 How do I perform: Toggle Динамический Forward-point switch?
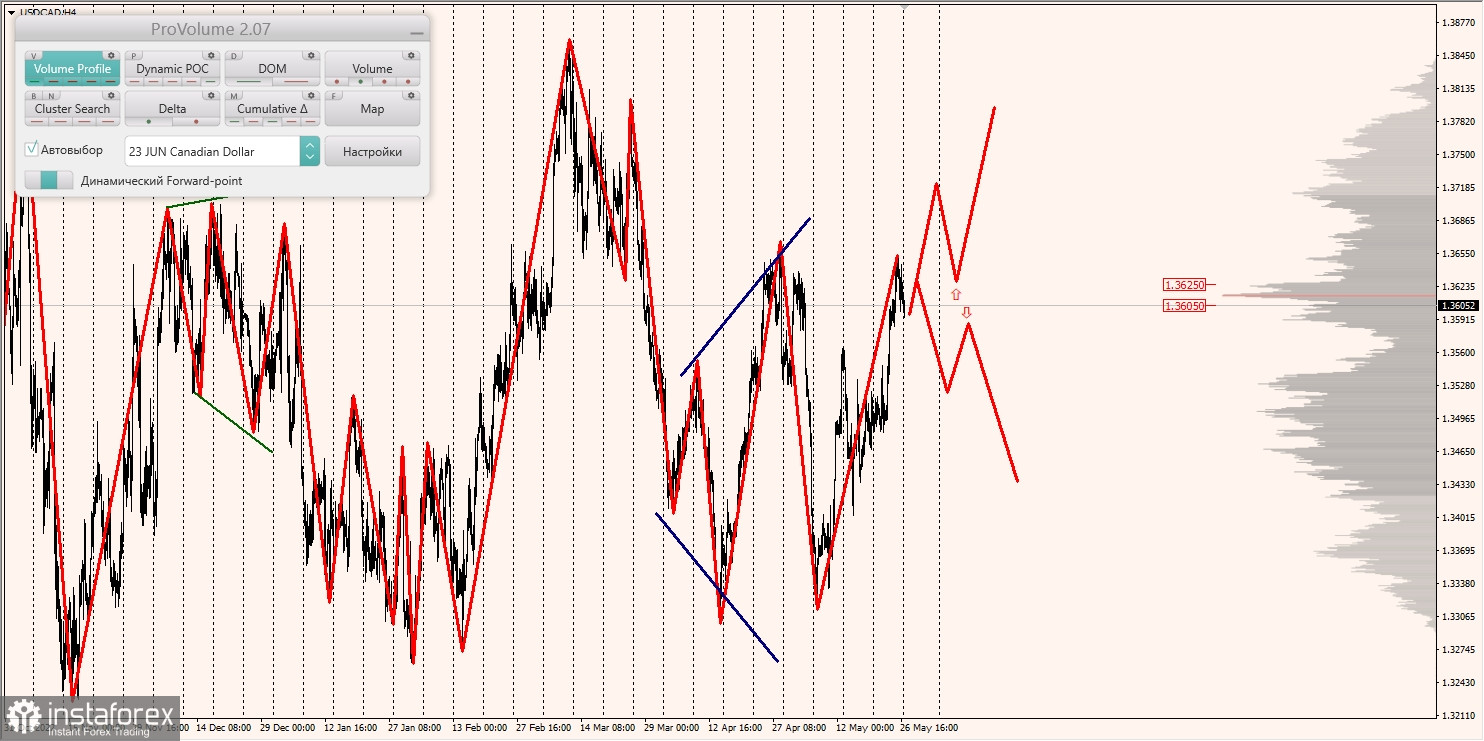pos(49,180)
